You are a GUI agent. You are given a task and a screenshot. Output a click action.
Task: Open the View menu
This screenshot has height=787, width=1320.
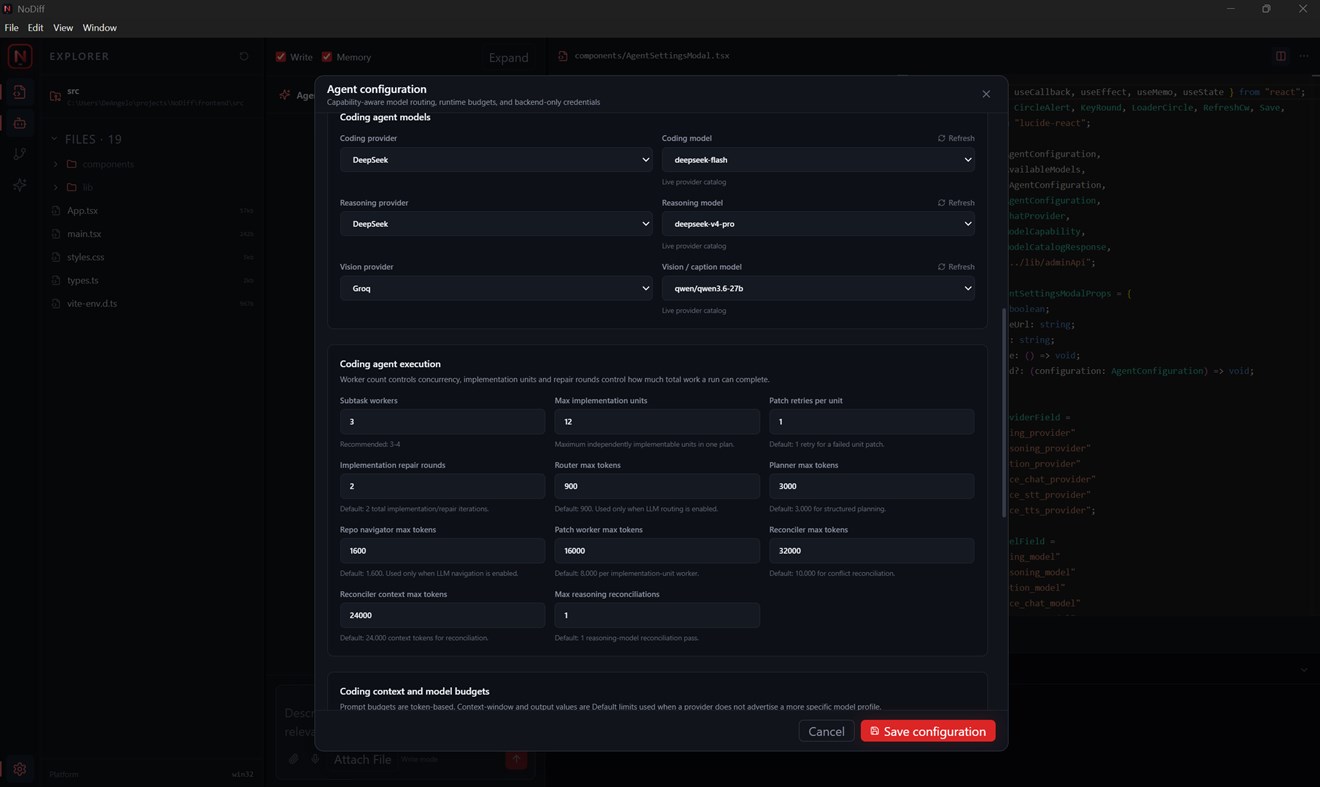tap(63, 28)
